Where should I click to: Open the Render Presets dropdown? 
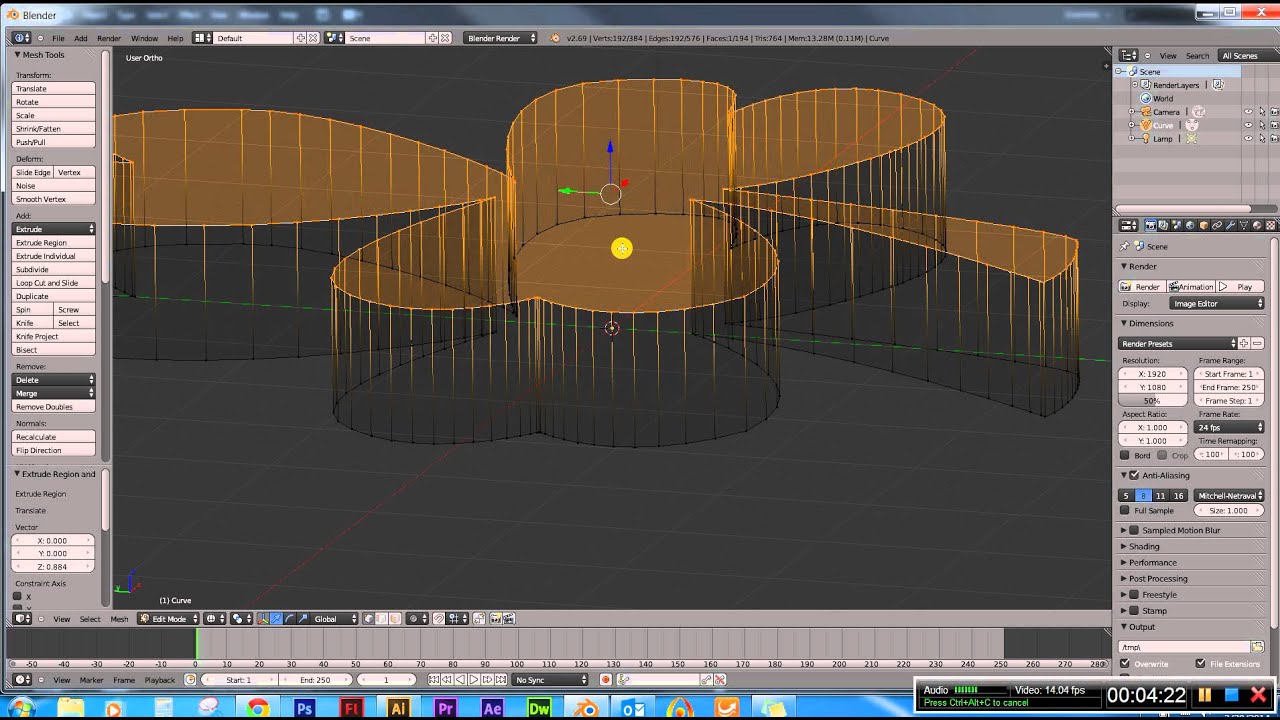click(x=1177, y=343)
